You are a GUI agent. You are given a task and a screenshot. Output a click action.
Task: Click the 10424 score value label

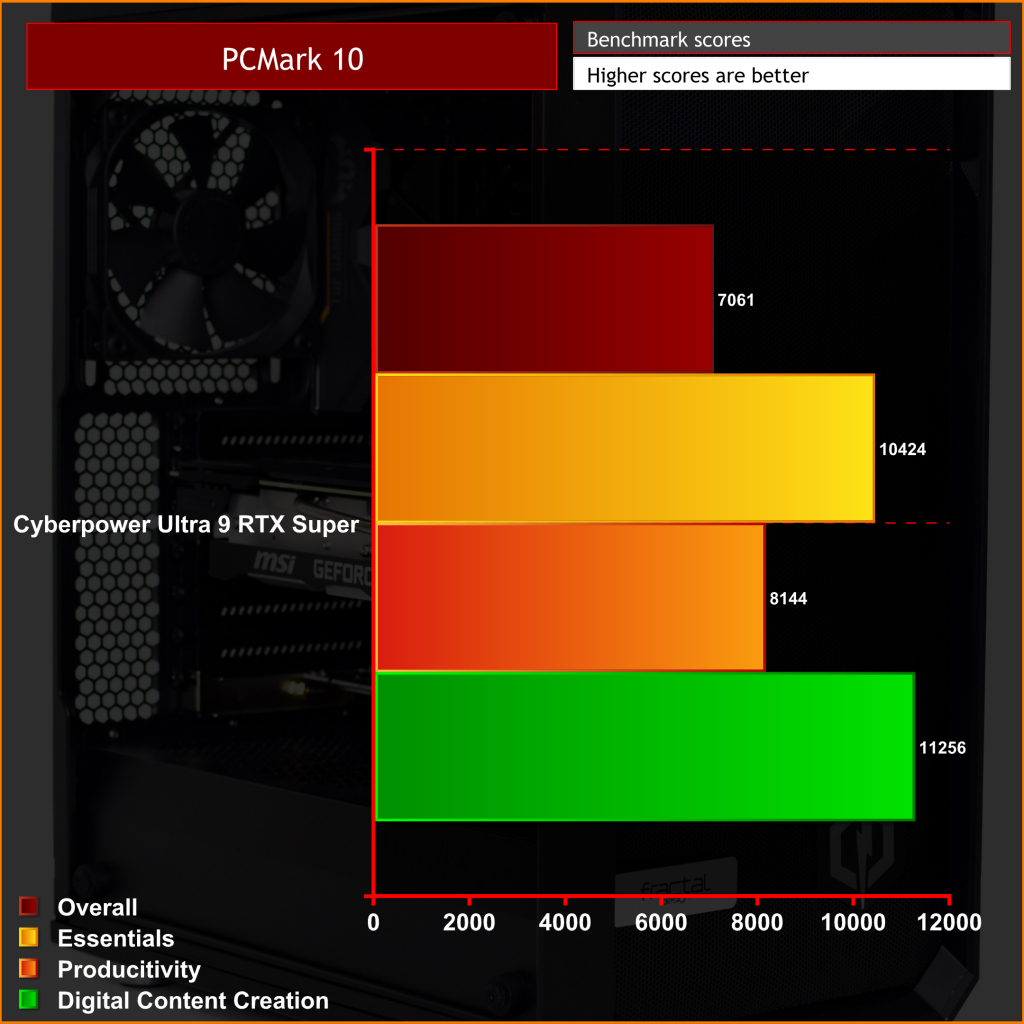[x=902, y=449]
